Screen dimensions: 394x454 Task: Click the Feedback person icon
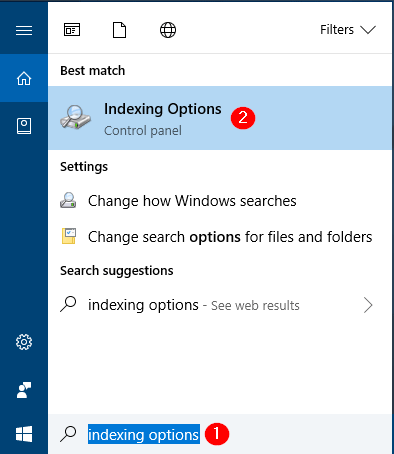point(24,390)
